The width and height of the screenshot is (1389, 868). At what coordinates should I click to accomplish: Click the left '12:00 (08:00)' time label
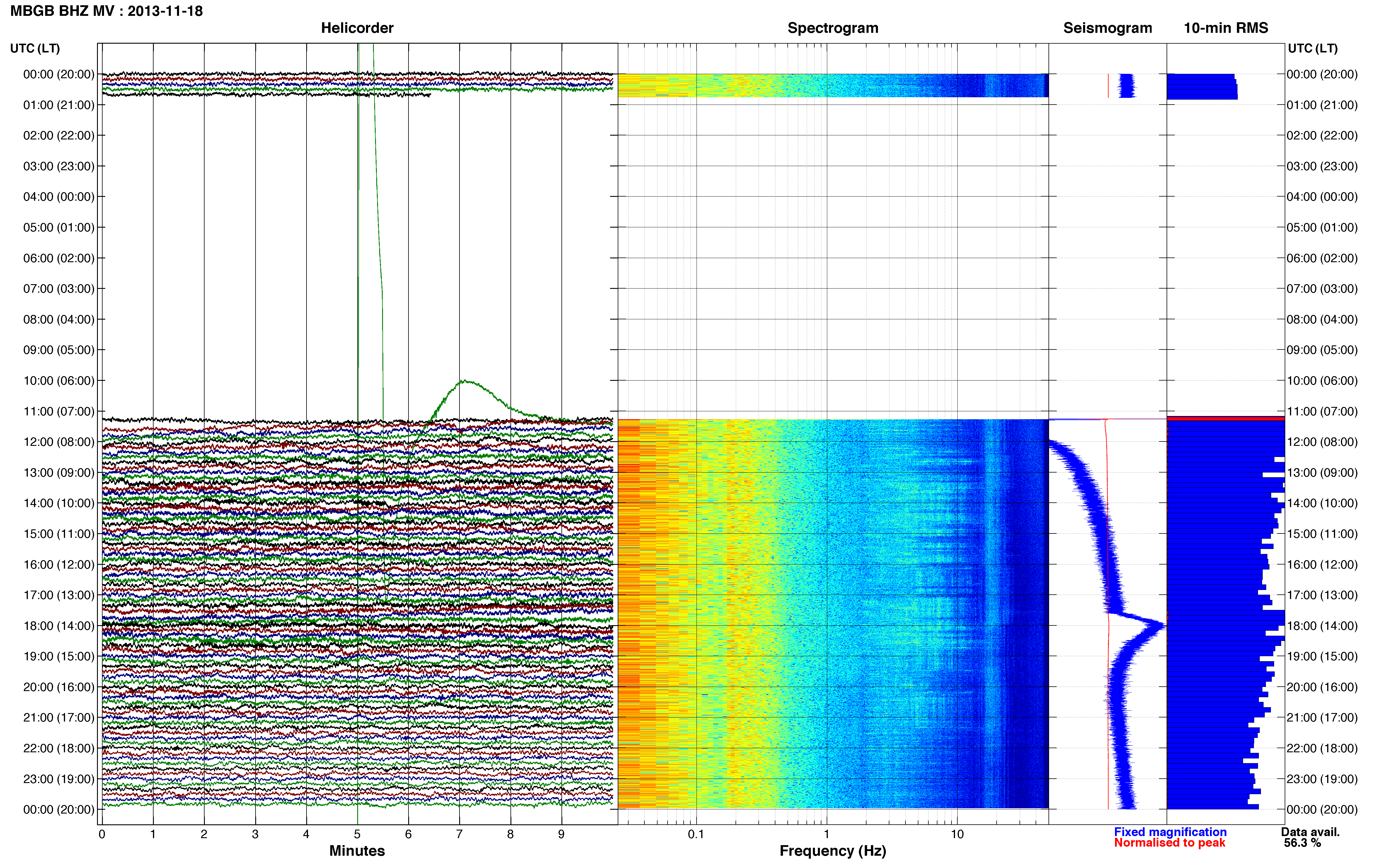59,441
